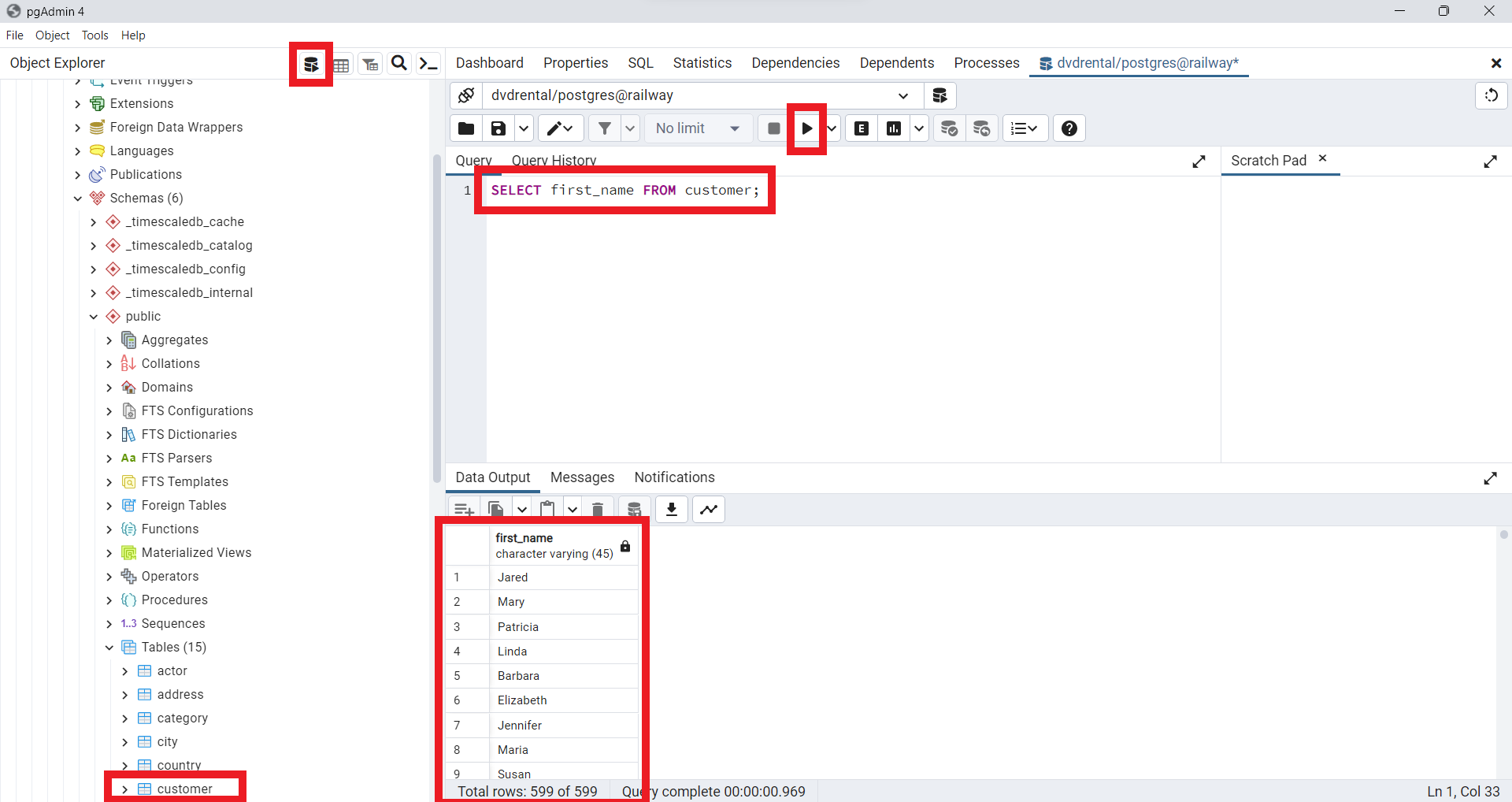Expand Functions tree node
The height and width of the screenshot is (802, 1512).
coord(109,529)
